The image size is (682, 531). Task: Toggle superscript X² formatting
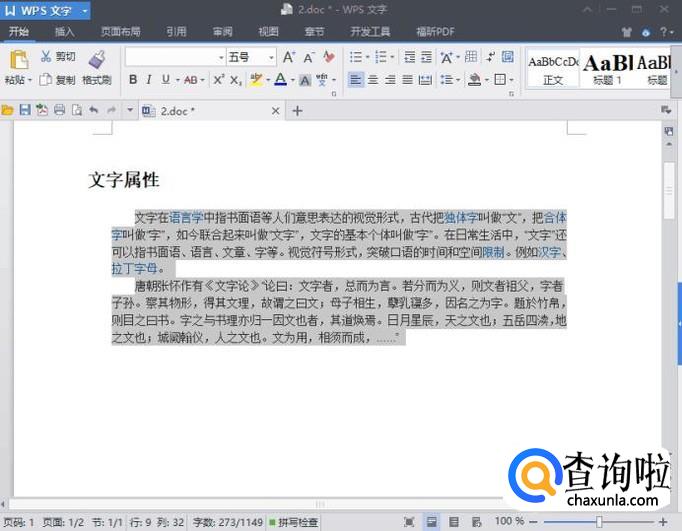click(219, 80)
